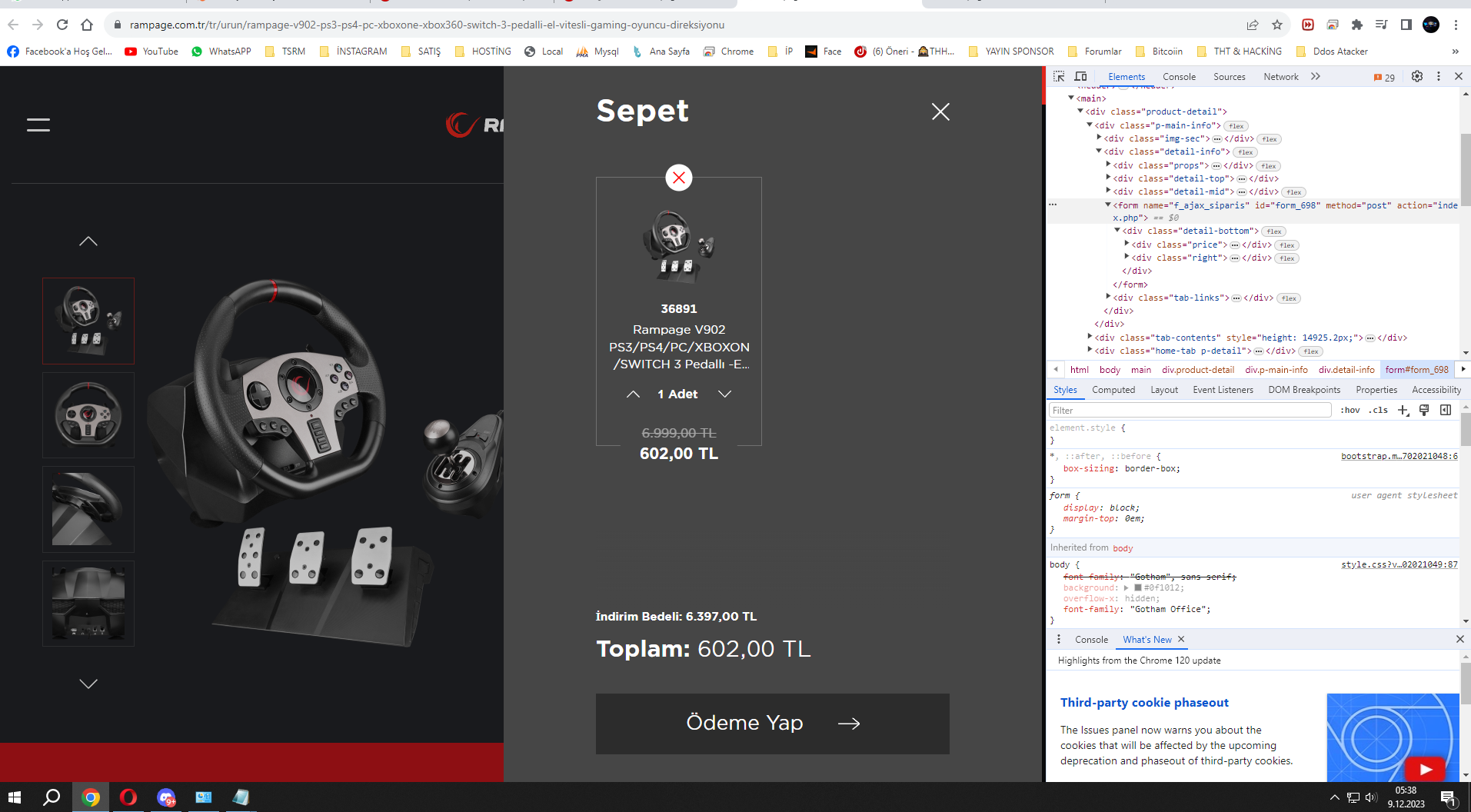The width and height of the screenshot is (1471, 812).
Task: Click the Ödeme Yap payment button
Action: pyautogui.click(x=773, y=724)
